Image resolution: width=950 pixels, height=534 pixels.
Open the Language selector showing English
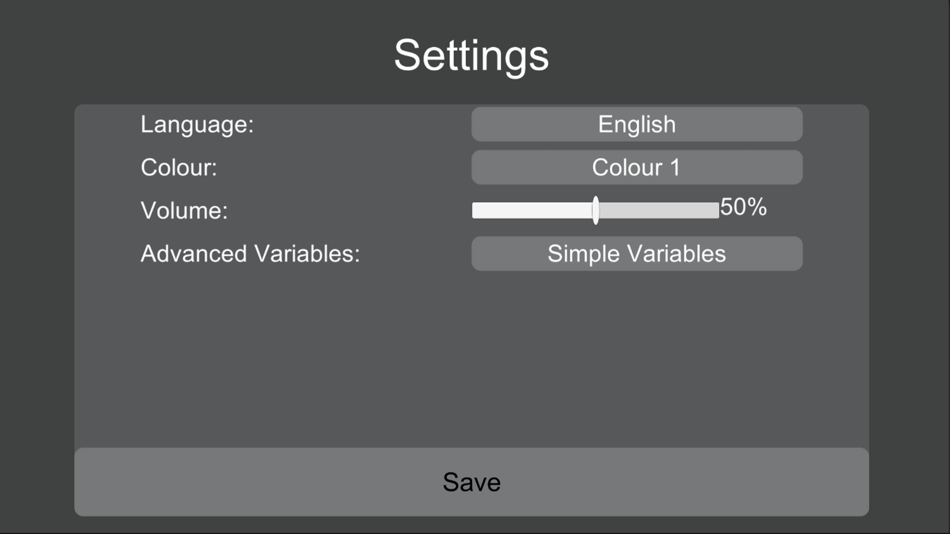[636, 125]
